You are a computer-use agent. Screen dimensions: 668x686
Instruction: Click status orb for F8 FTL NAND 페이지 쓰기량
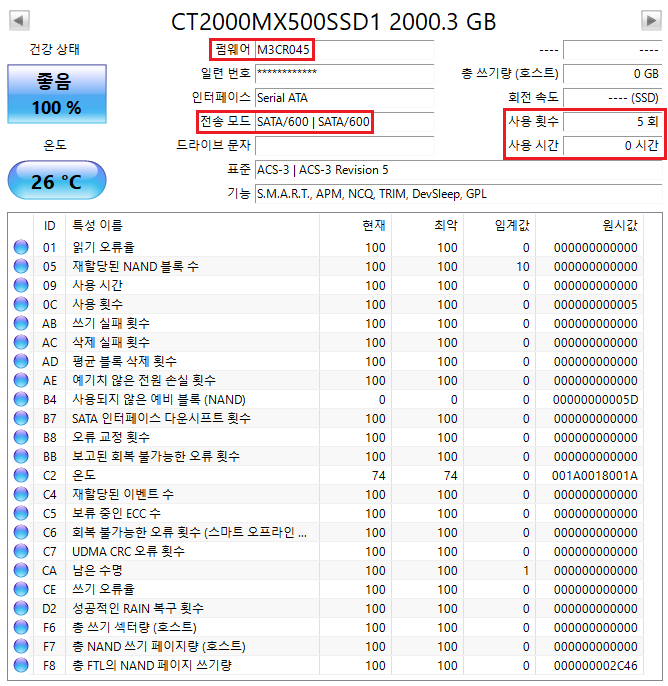coord(21,665)
